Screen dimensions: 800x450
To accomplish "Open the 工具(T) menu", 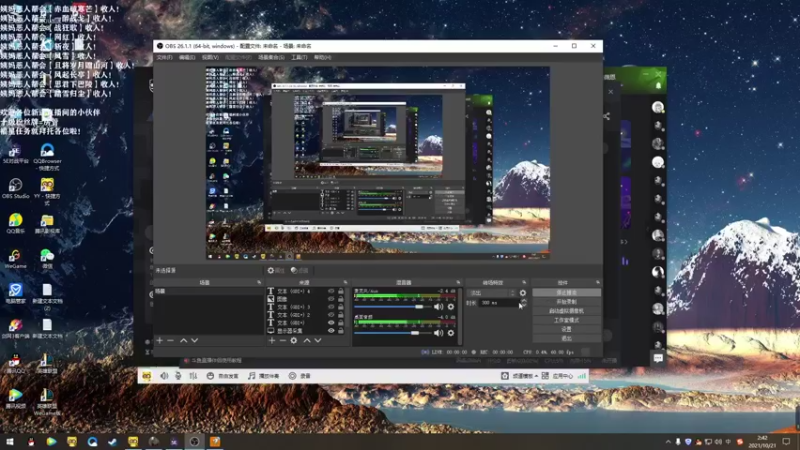I will click(299, 57).
